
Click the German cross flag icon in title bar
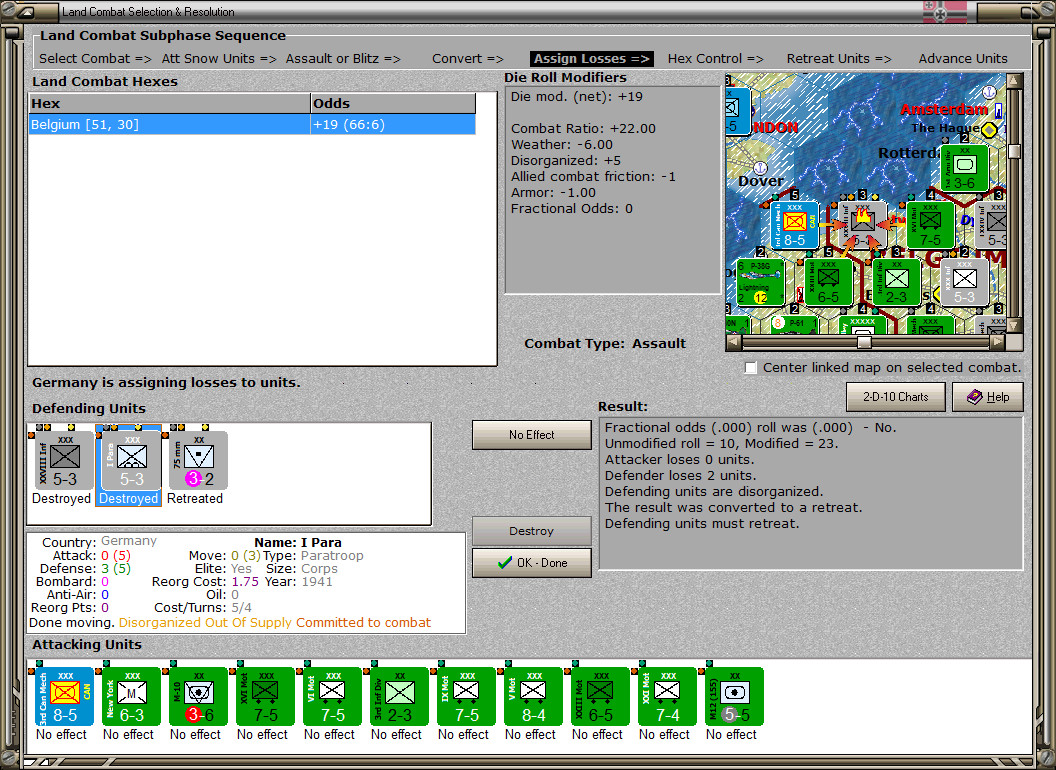point(944,11)
